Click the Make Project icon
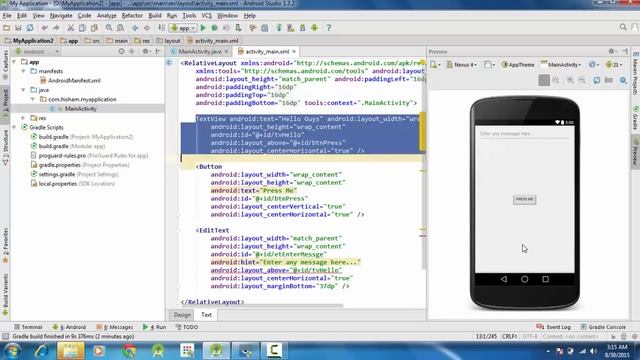Screen dimensions: 640x360 click(x=162, y=28)
